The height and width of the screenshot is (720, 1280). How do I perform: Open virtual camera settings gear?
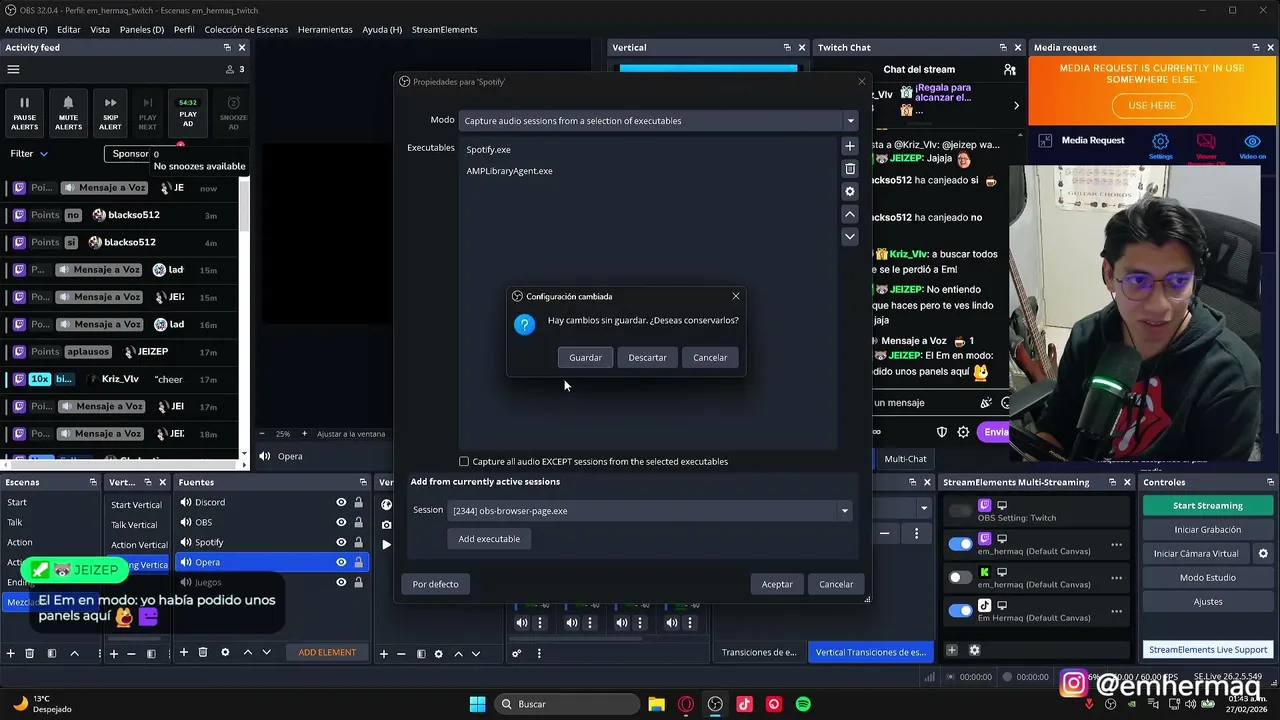pyautogui.click(x=1263, y=553)
